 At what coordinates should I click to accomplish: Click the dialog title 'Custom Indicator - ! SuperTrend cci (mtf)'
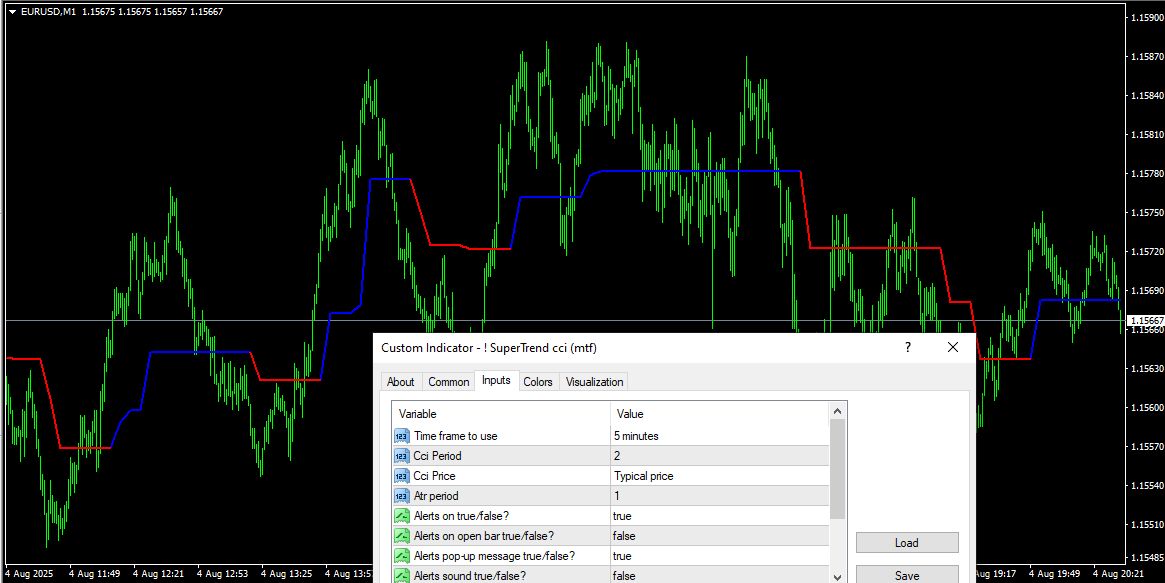click(489, 348)
